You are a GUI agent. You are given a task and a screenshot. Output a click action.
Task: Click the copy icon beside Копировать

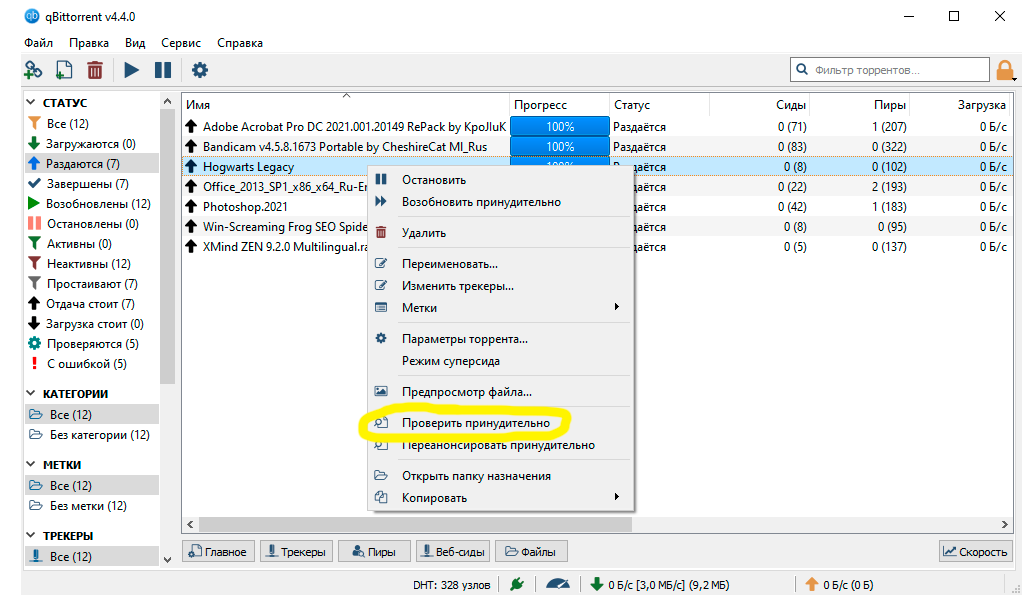[x=381, y=497]
